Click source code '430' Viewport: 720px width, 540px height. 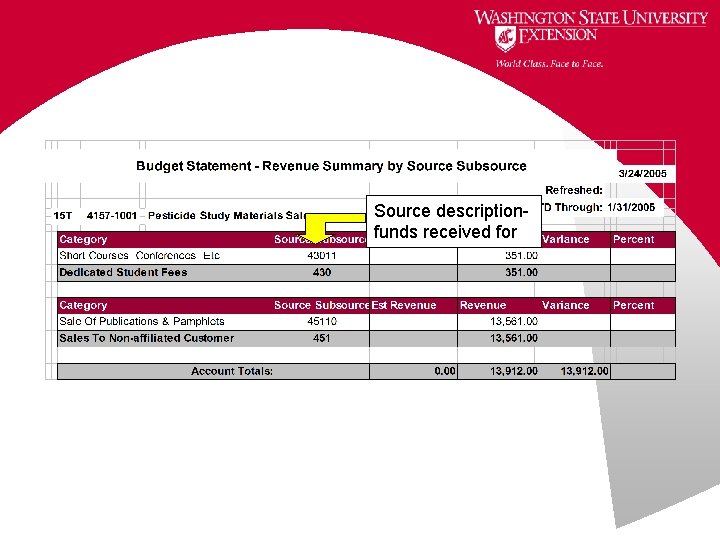click(x=321, y=272)
